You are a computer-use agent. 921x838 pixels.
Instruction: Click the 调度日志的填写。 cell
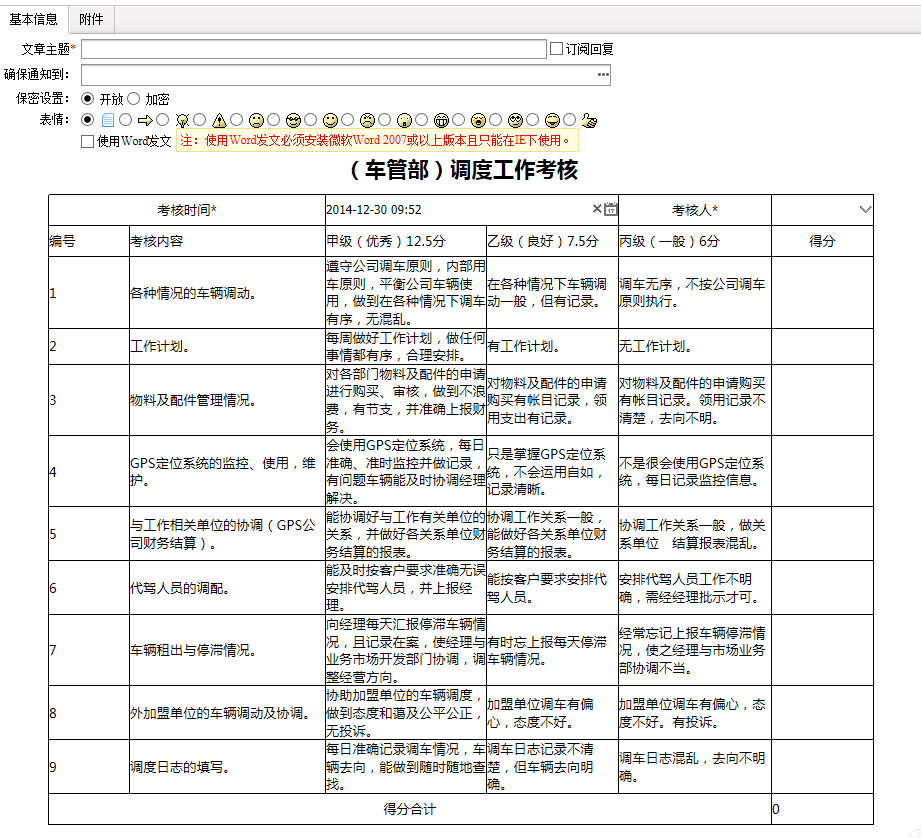(x=227, y=767)
